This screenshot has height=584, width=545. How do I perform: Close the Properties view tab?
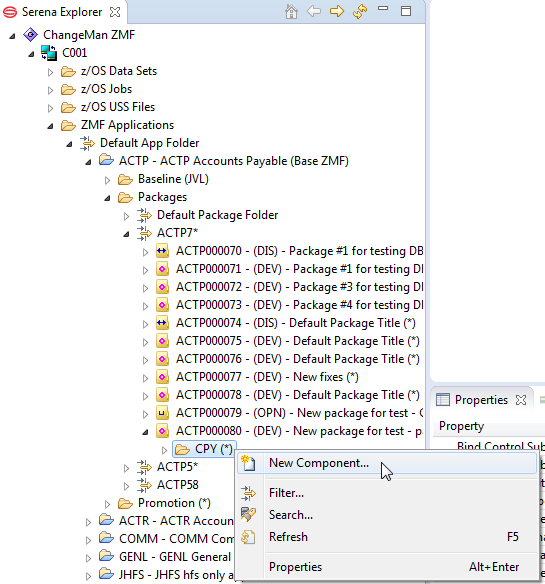click(521, 400)
